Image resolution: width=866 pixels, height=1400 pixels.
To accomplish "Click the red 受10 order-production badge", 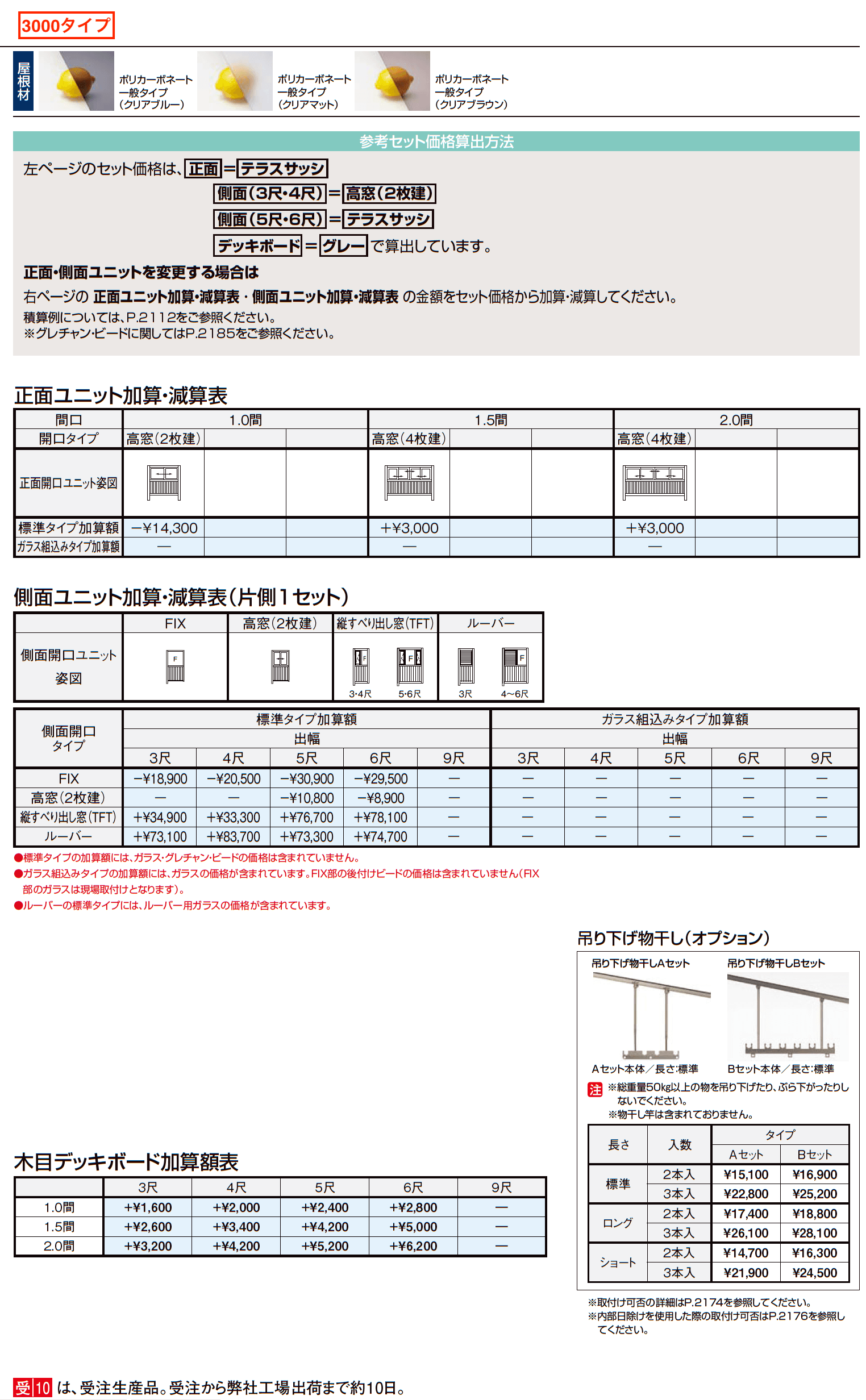I will pyautogui.click(x=32, y=1388).
